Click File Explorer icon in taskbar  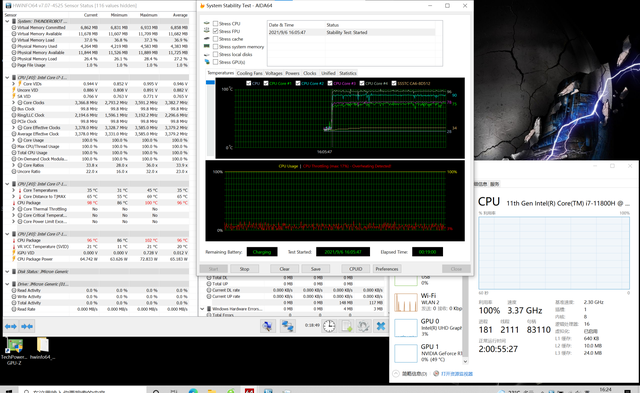(x=211, y=391)
